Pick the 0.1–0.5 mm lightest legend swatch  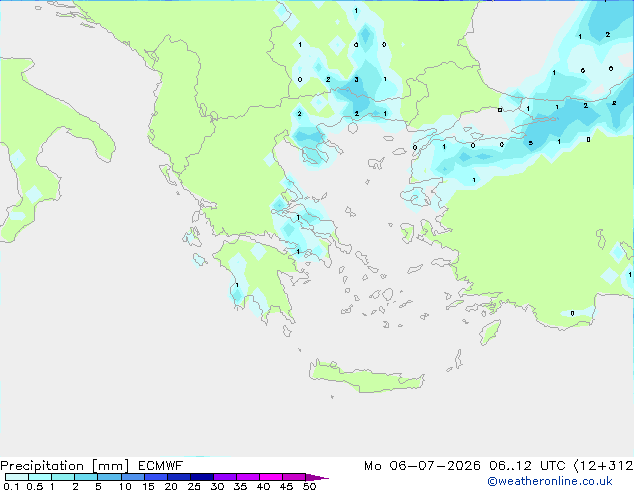[x=17, y=477]
